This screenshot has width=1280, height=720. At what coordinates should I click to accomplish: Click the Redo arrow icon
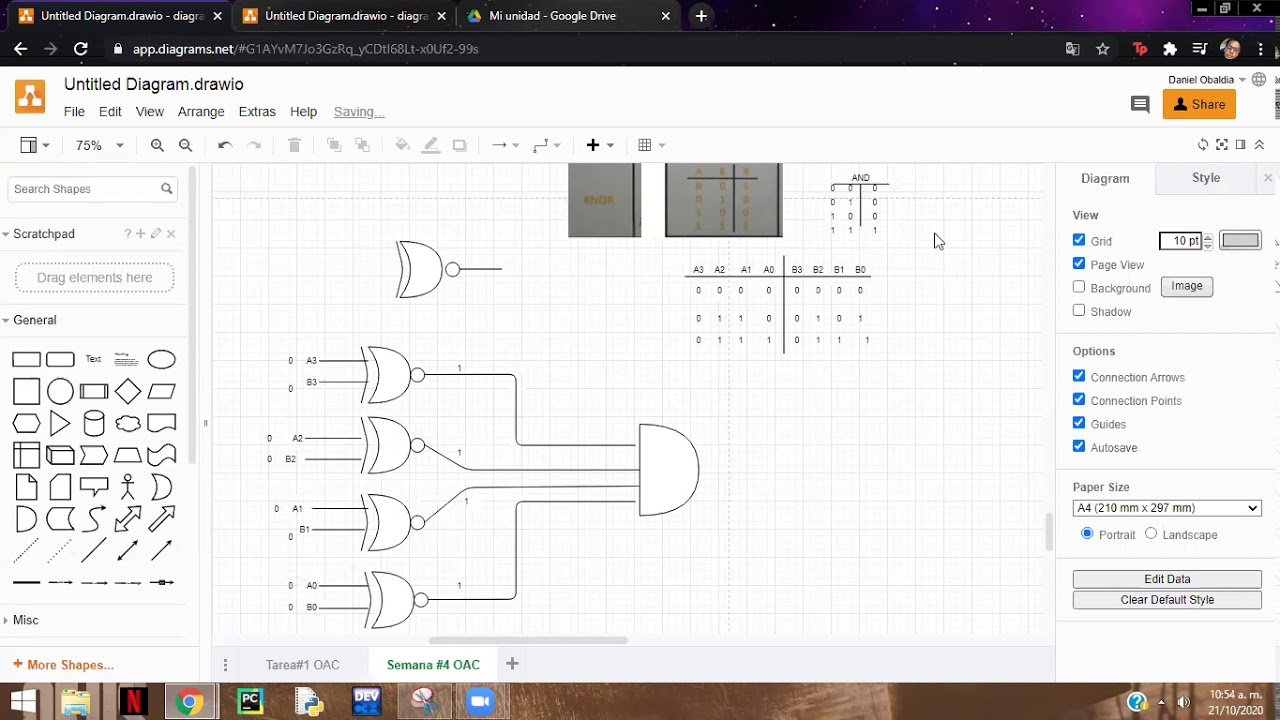click(254, 145)
